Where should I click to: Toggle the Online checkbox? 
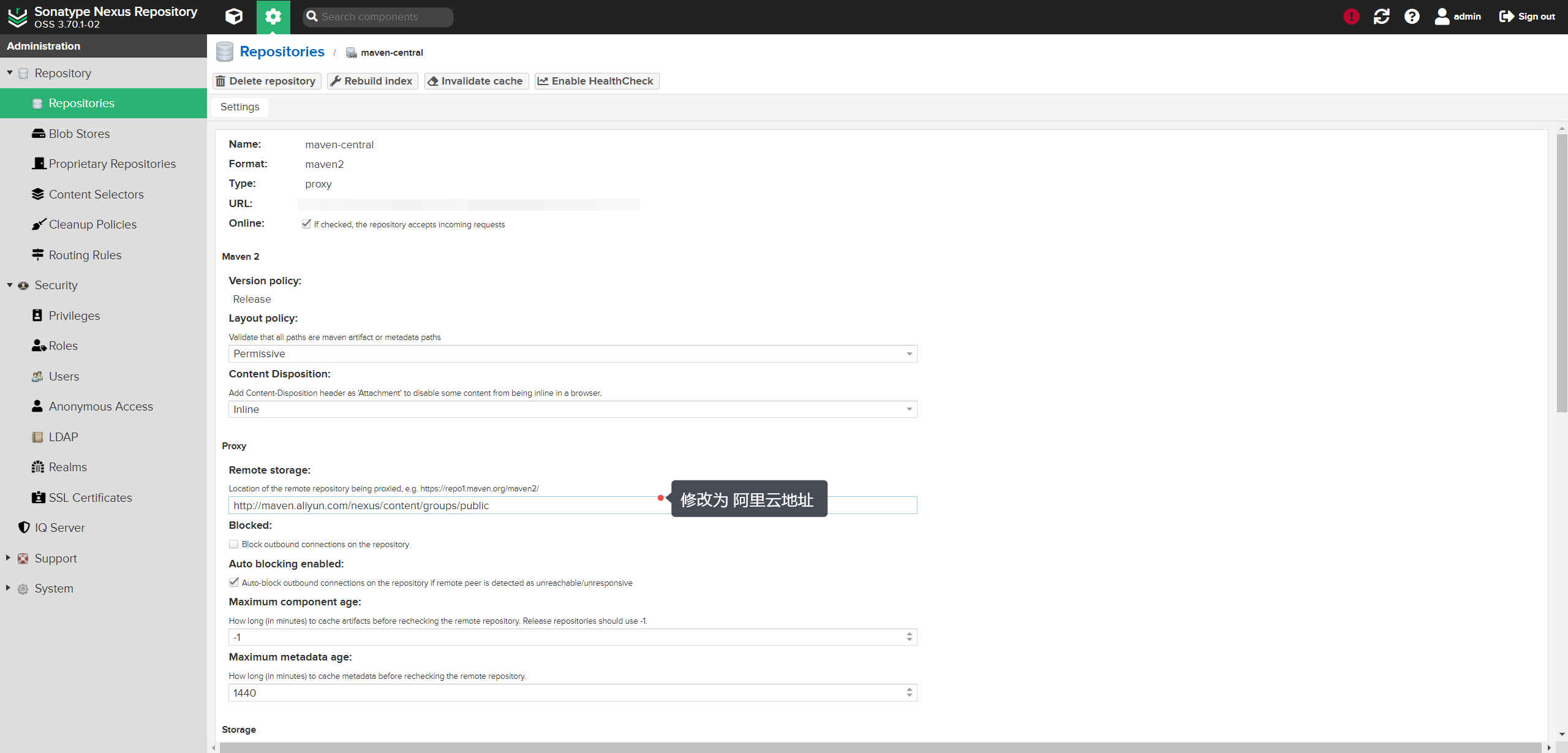click(x=306, y=224)
